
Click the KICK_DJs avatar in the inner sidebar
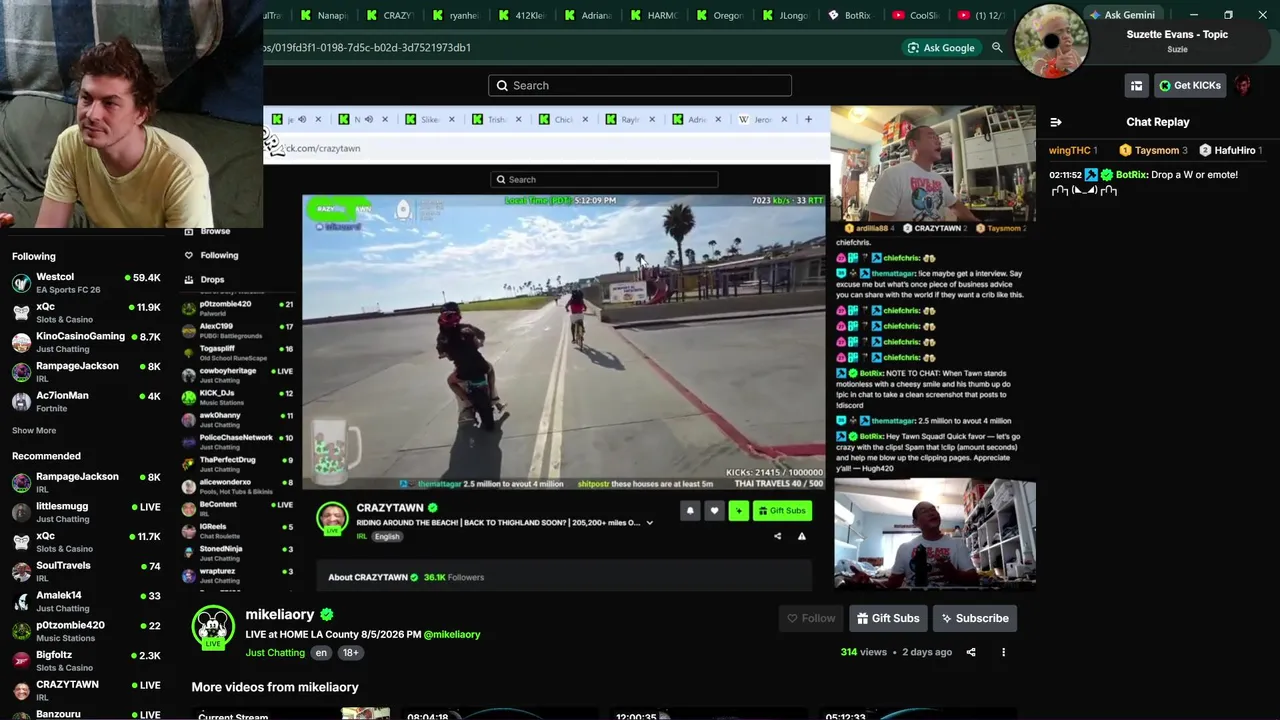[189, 397]
